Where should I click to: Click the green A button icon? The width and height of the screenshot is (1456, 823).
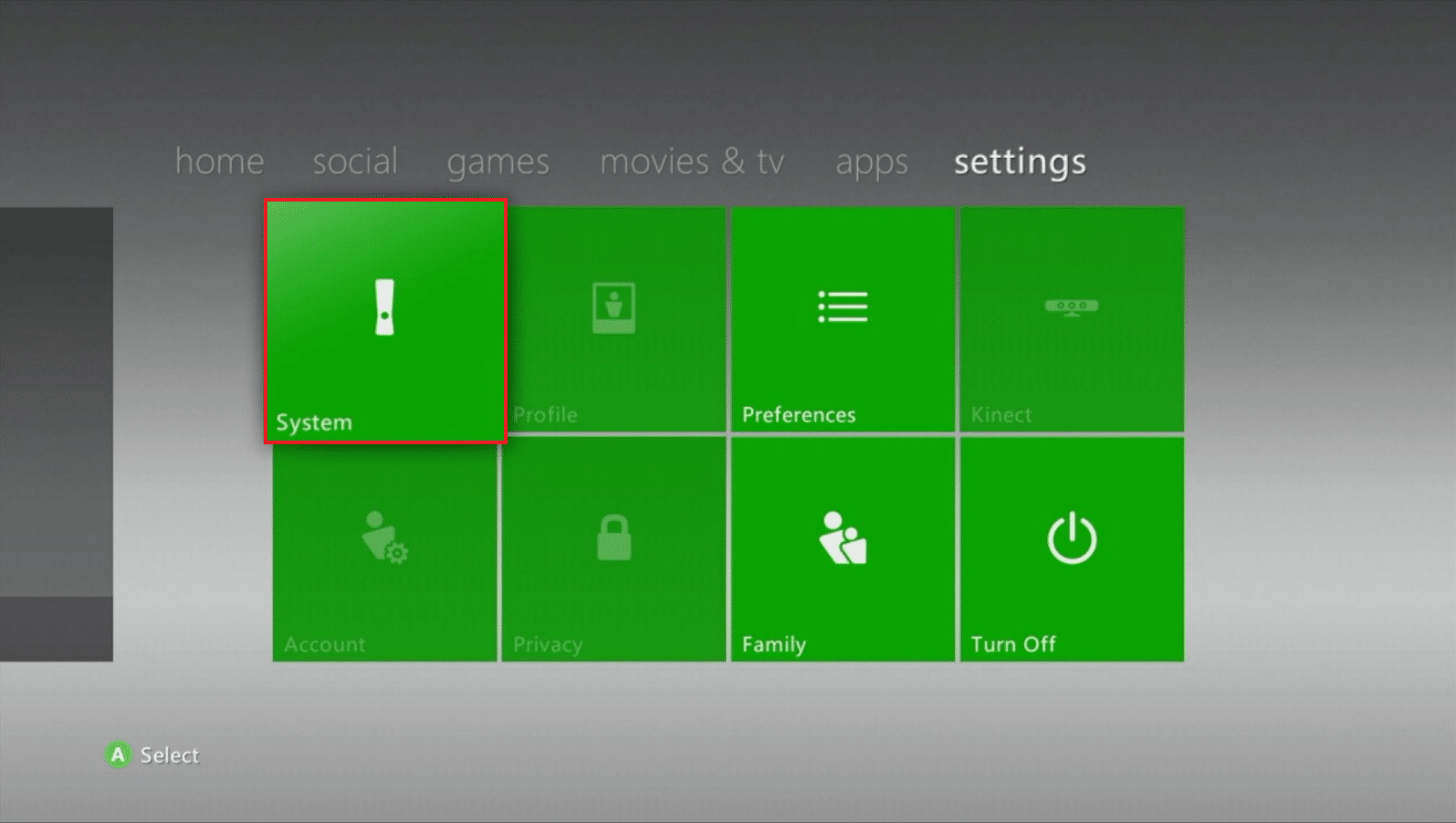click(x=118, y=755)
